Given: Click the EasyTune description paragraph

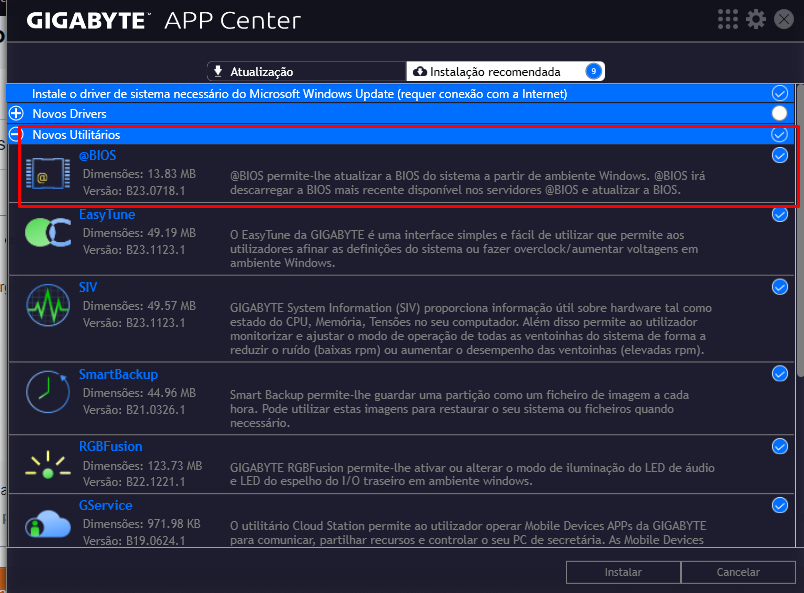Looking at the screenshot, I should (464, 249).
